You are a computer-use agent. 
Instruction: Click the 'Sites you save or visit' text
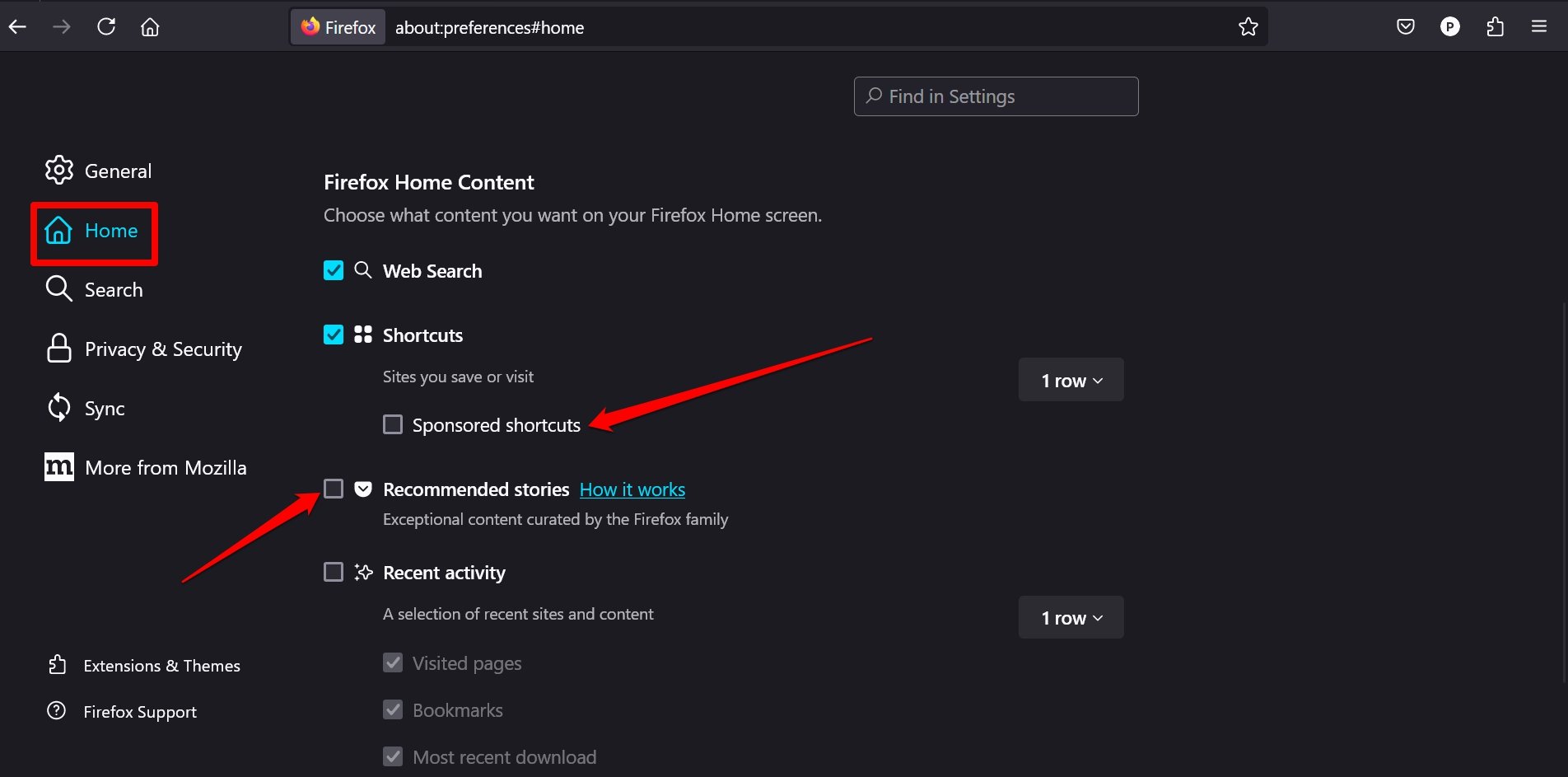click(458, 377)
